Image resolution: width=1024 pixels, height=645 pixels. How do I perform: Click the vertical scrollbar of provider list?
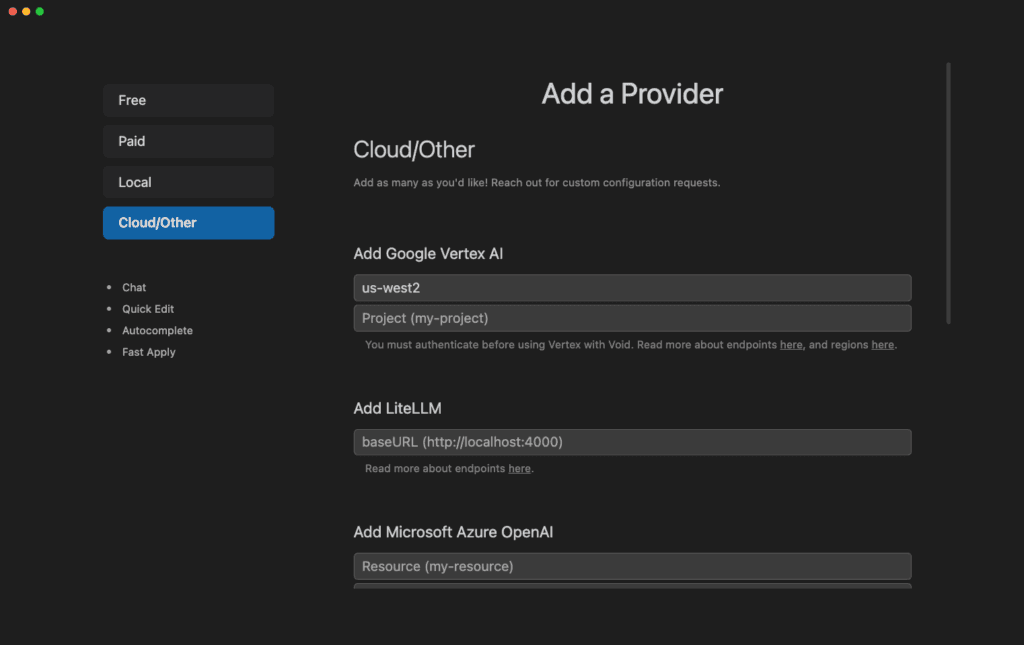tap(948, 193)
